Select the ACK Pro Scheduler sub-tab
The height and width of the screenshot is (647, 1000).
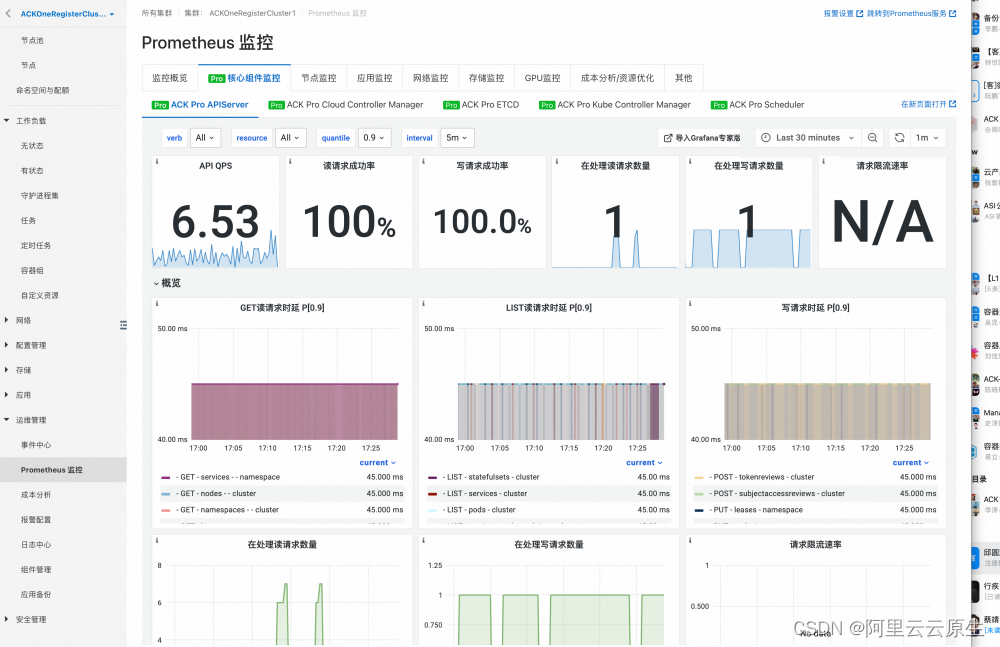tap(758, 105)
